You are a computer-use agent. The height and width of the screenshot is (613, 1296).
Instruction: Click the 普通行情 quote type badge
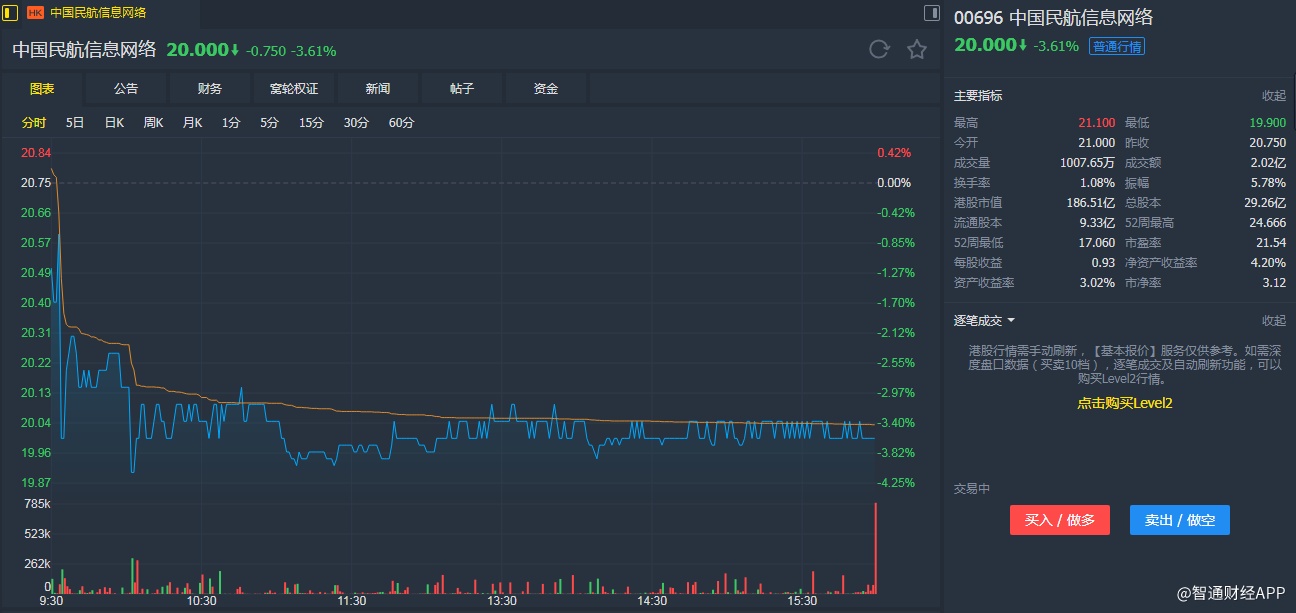click(x=1117, y=46)
